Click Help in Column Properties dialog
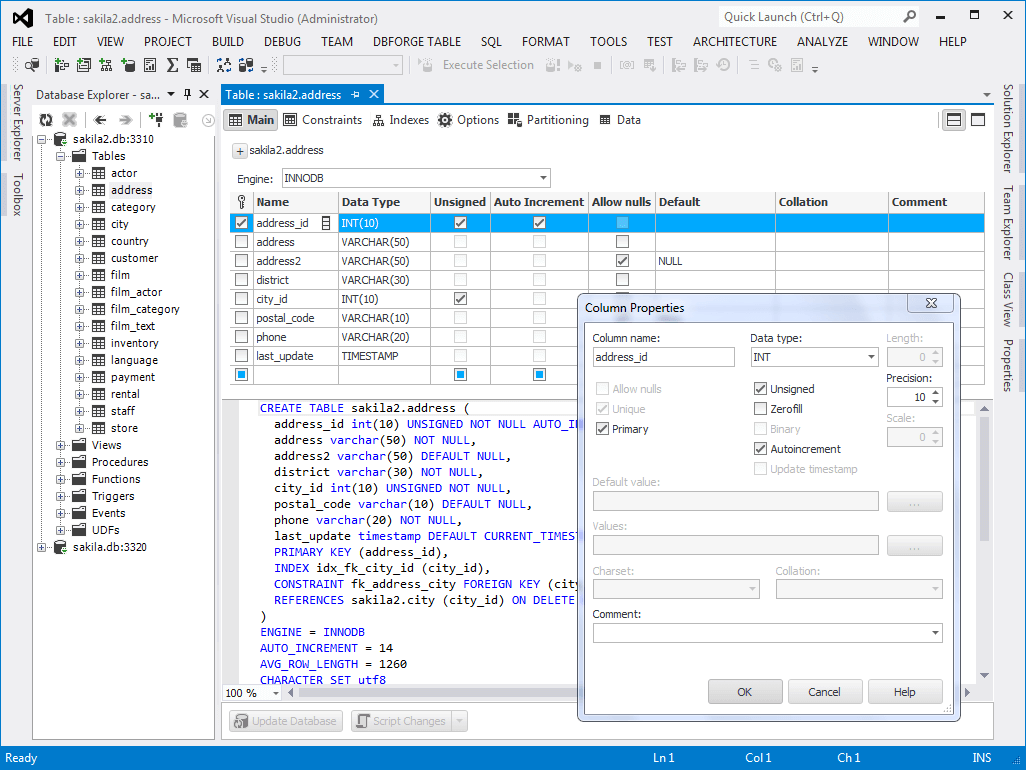Image resolution: width=1026 pixels, height=770 pixels. (x=905, y=691)
